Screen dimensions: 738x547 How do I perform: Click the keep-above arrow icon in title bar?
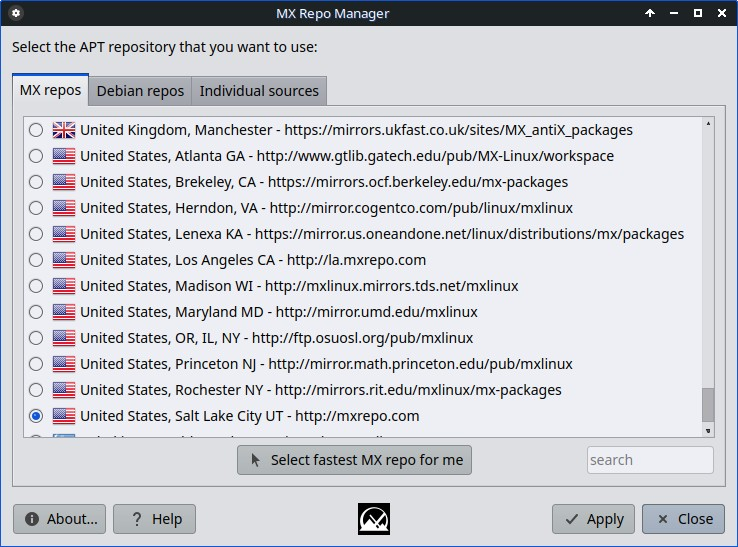click(x=650, y=13)
